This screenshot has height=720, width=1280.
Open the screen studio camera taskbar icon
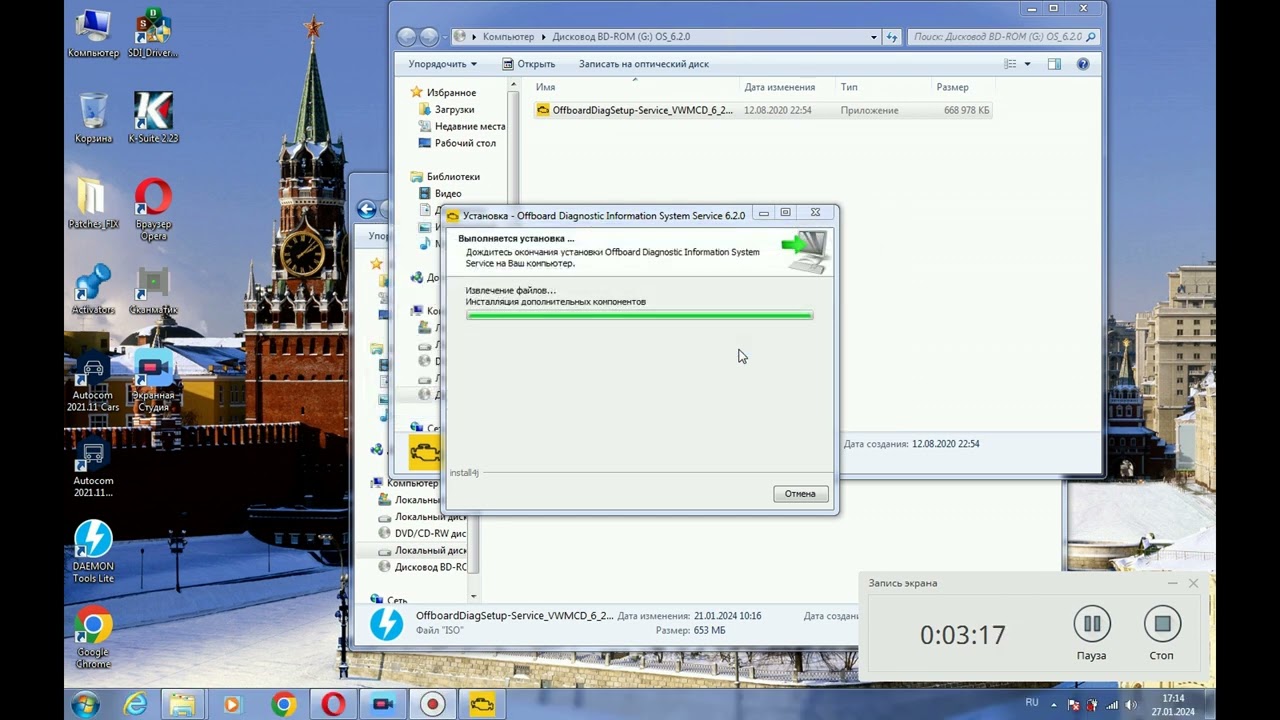click(x=383, y=704)
